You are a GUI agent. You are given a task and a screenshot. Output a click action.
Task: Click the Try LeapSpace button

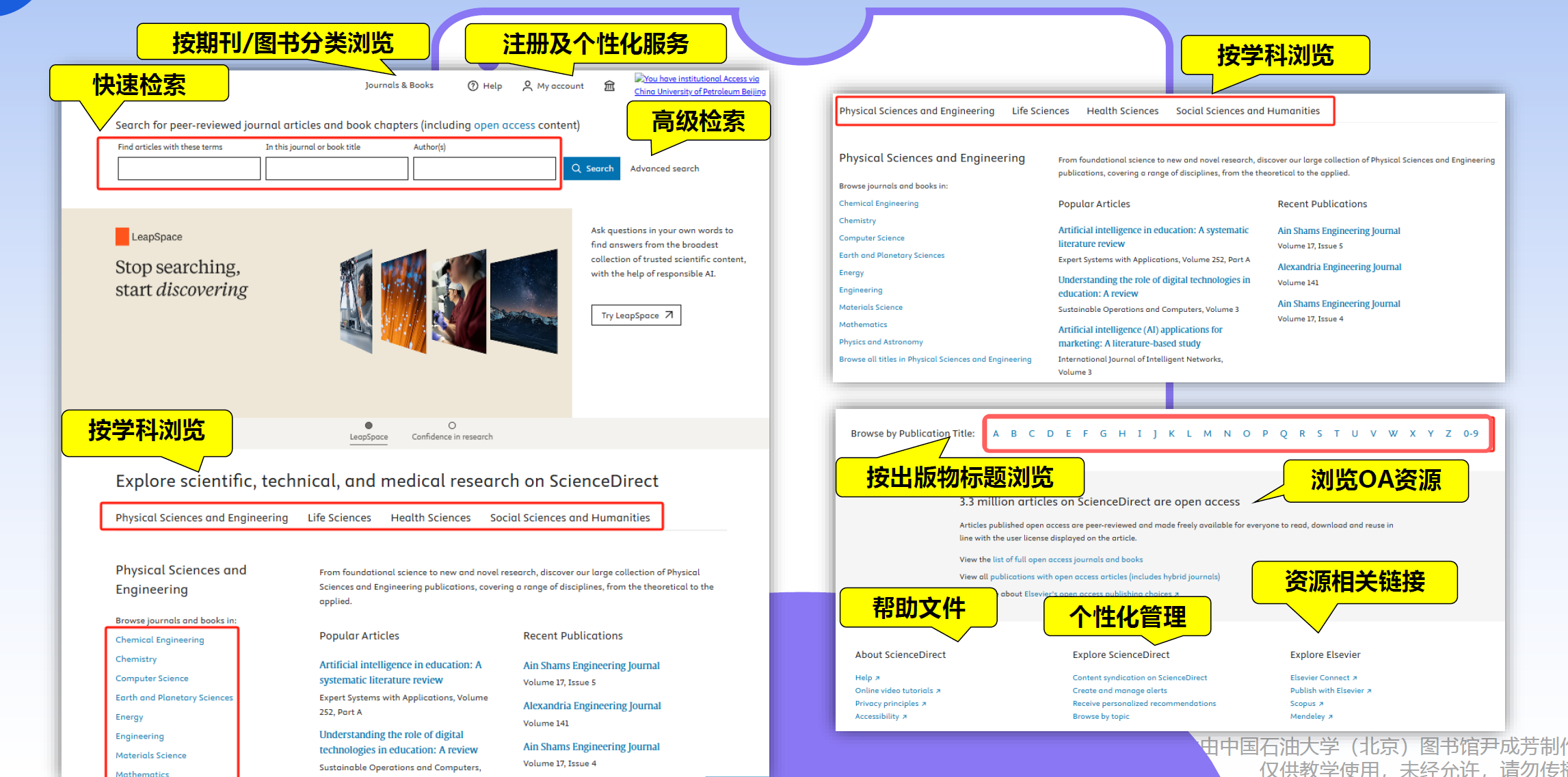point(636,315)
